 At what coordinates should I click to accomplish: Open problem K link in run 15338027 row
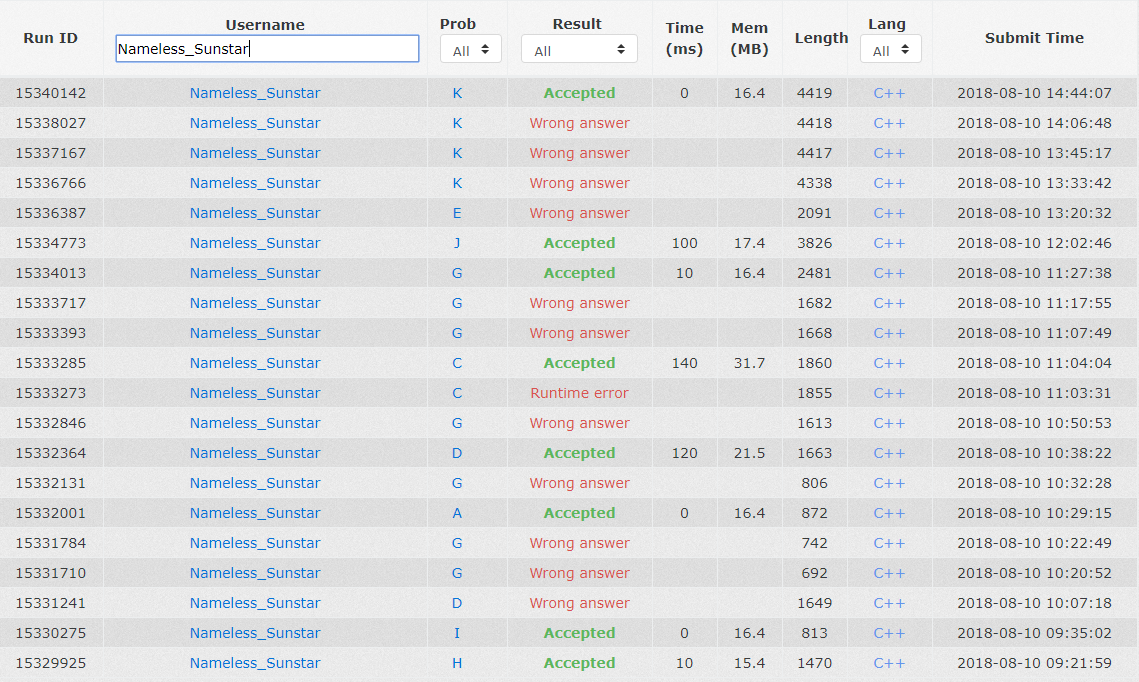click(457, 123)
